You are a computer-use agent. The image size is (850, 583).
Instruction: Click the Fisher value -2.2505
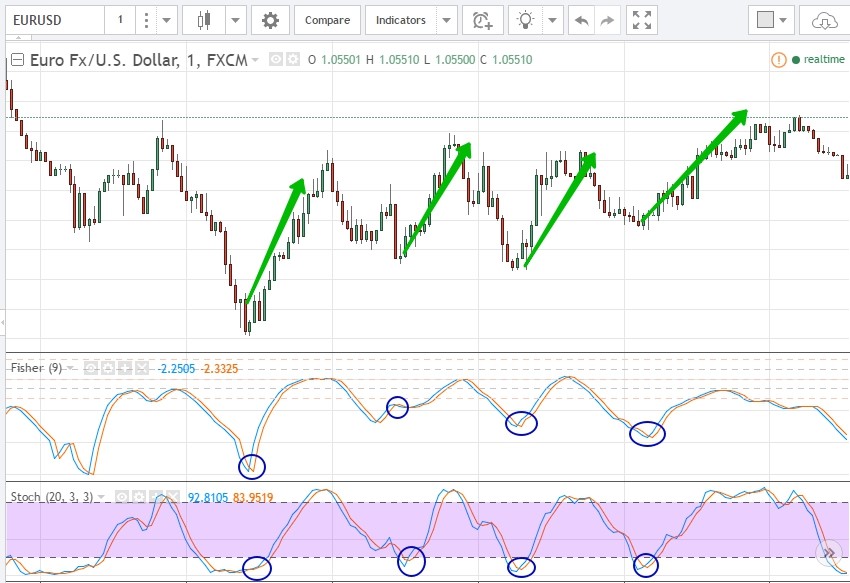[x=176, y=369]
